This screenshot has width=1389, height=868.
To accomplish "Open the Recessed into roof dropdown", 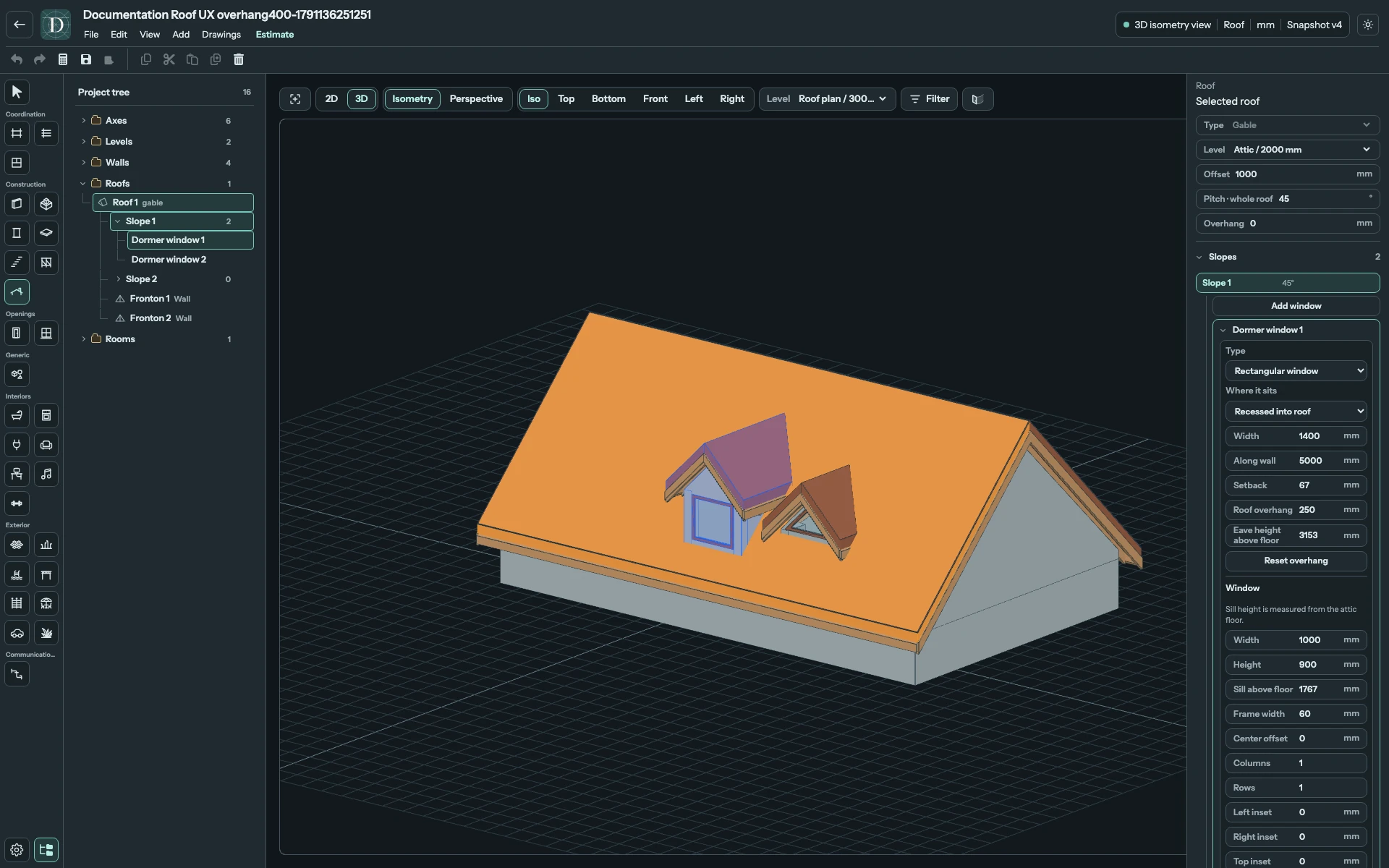I will [1296, 412].
